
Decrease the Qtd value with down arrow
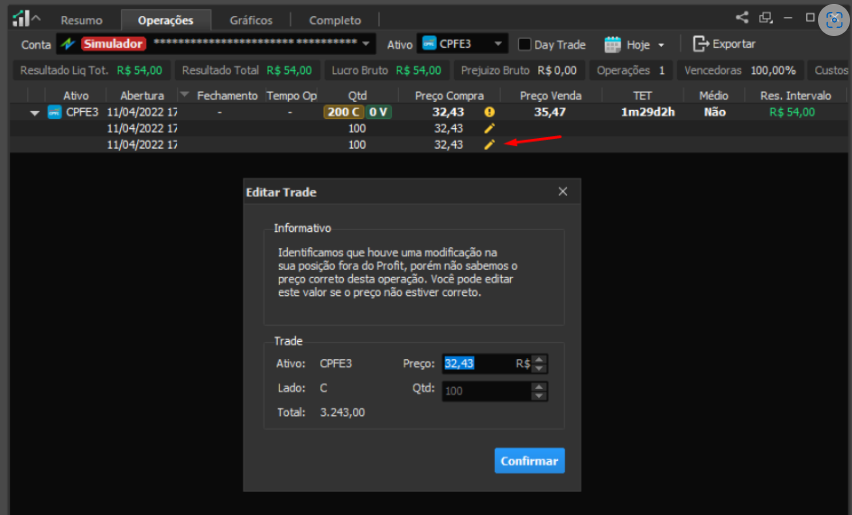tap(539, 395)
